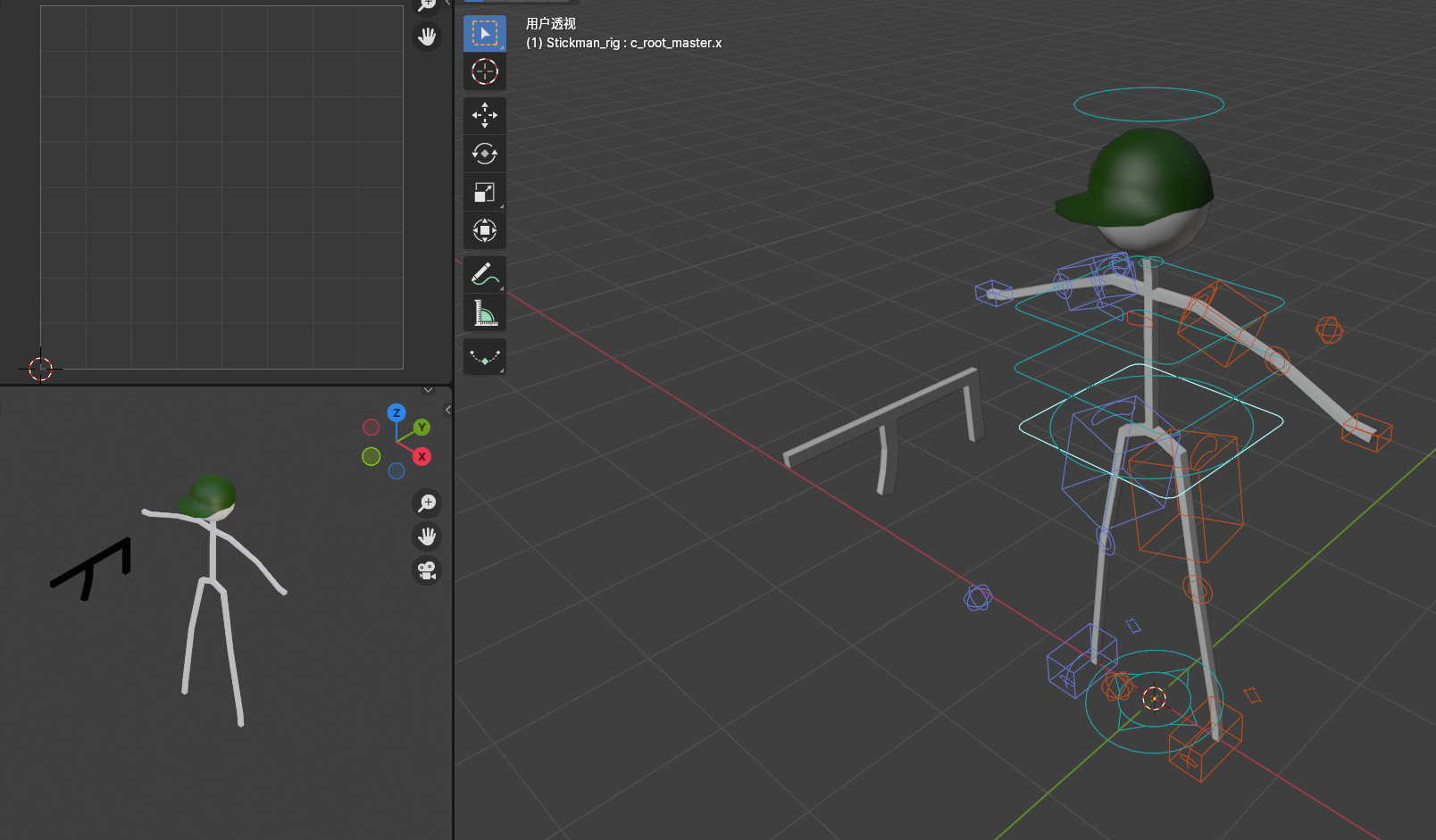Viewport: 1436px width, 840px height.
Task: Activate the Annotate pencil tool
Action: 484,274
